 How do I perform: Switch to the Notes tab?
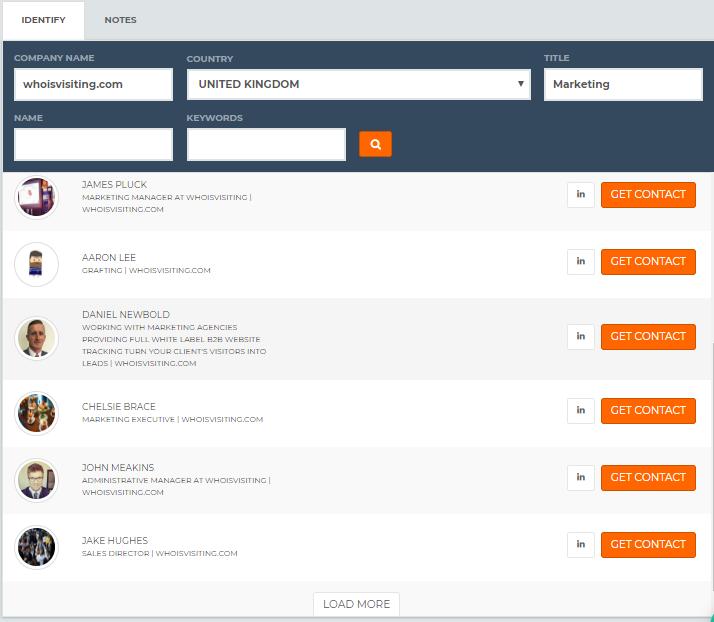point(120,20)
